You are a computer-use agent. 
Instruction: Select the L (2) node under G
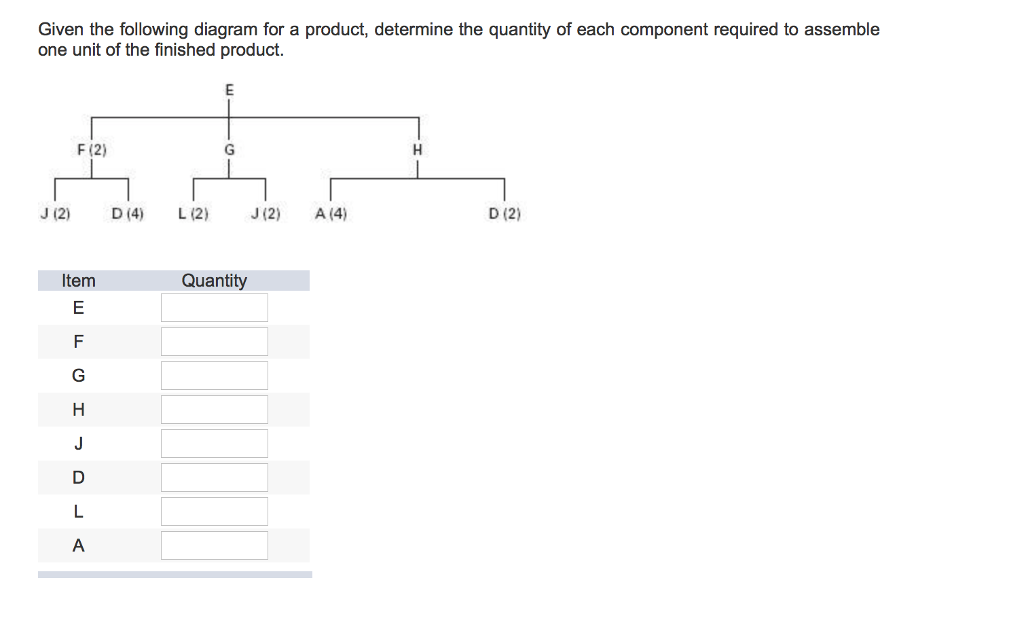coord(192,212)
